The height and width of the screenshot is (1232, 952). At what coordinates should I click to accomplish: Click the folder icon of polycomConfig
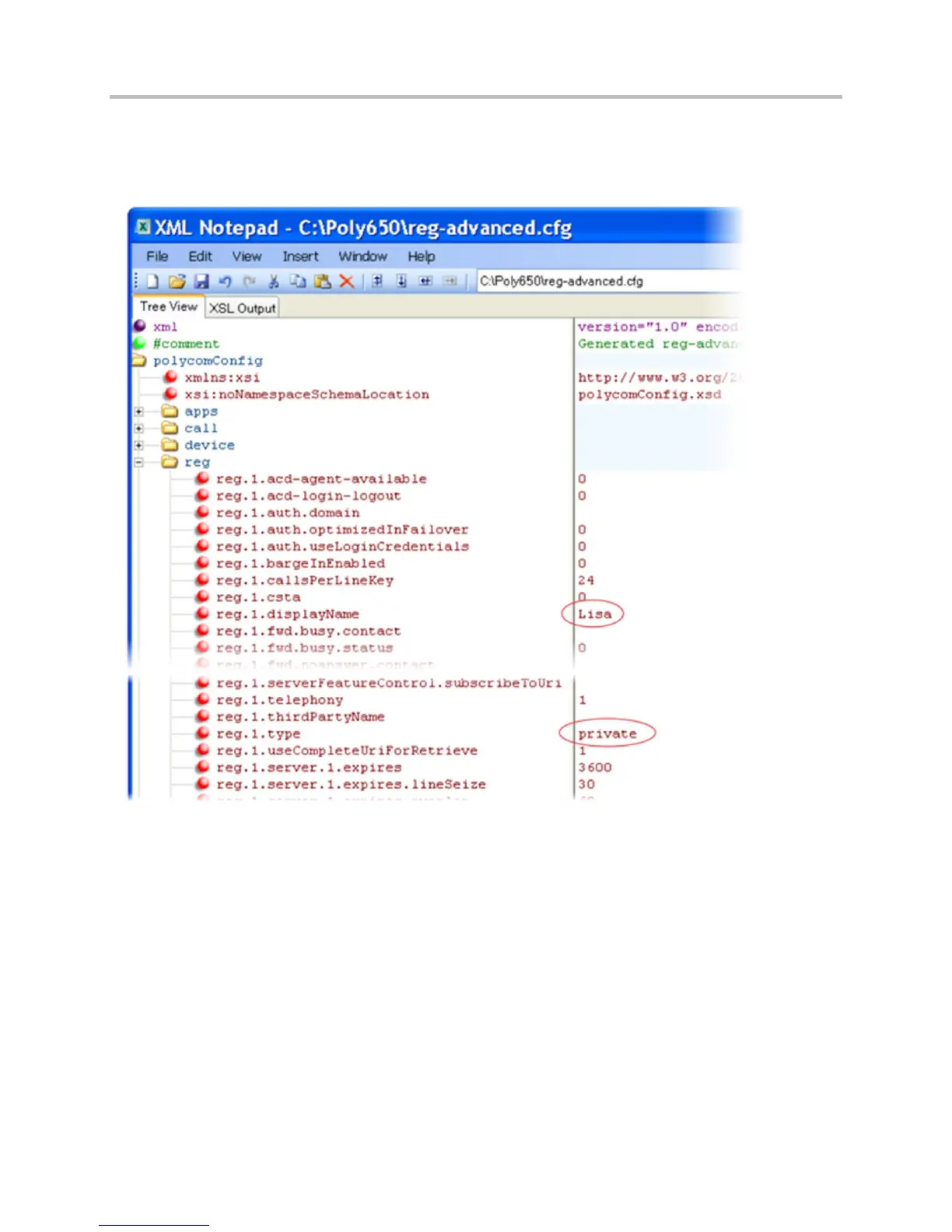139,360
